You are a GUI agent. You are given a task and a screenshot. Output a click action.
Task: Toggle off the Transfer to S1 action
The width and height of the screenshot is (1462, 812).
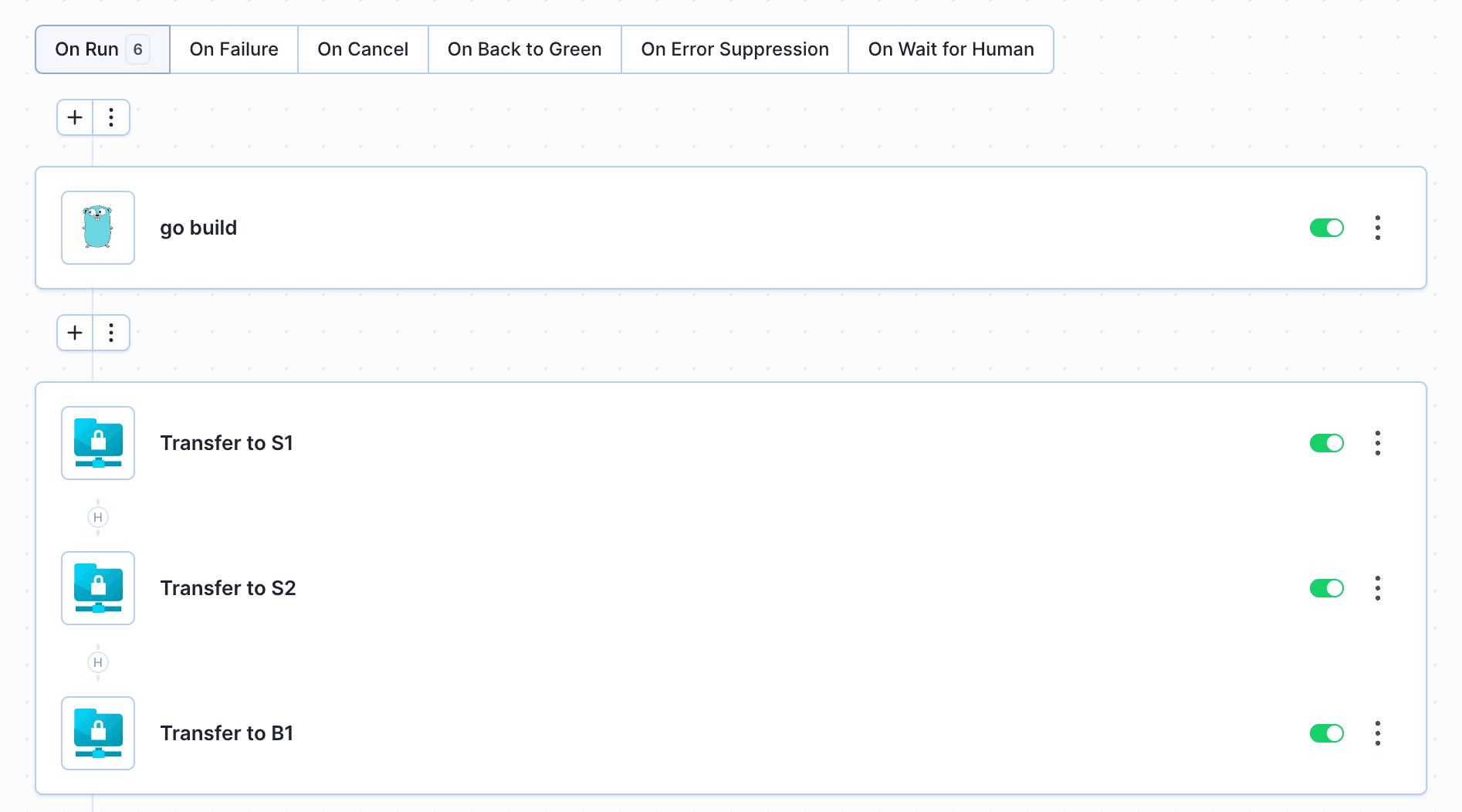[x=1326, y=443]
